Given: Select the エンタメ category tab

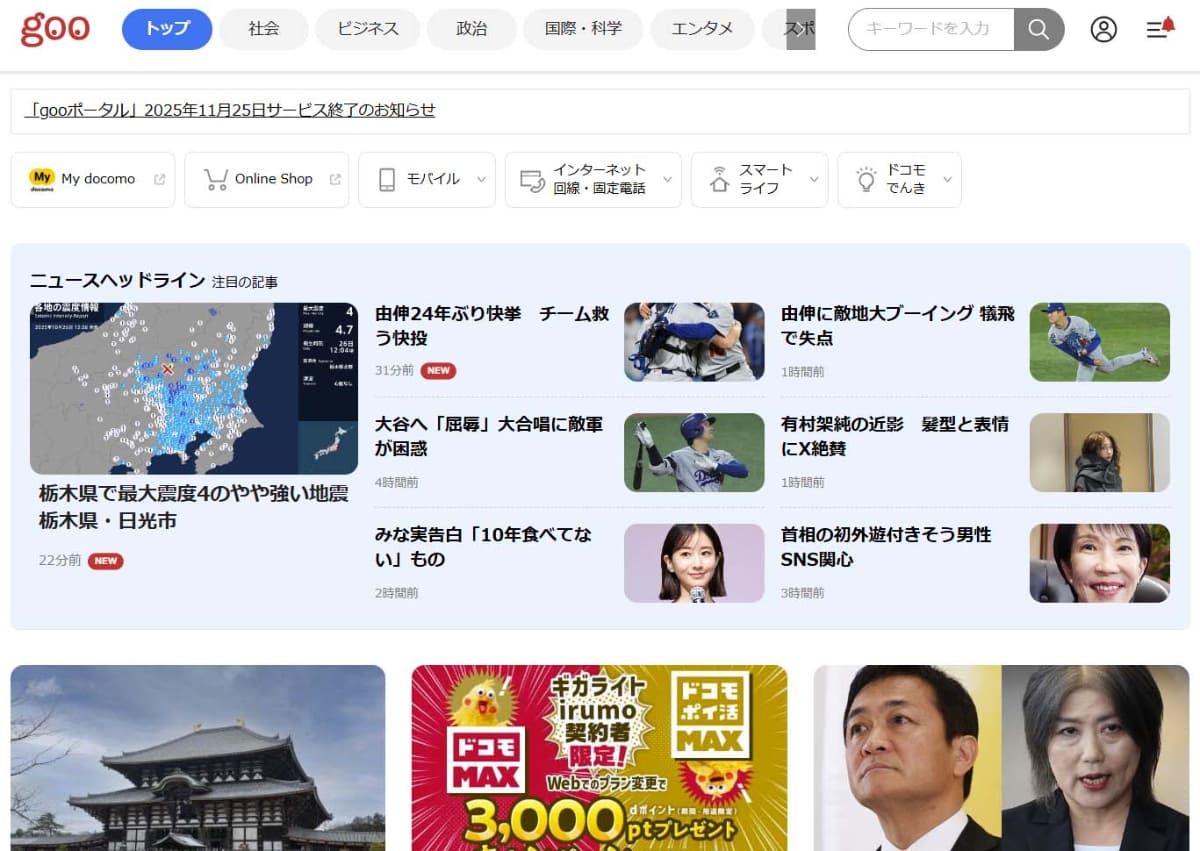Looking at the screenshot, I should click(x=702, y=29).
